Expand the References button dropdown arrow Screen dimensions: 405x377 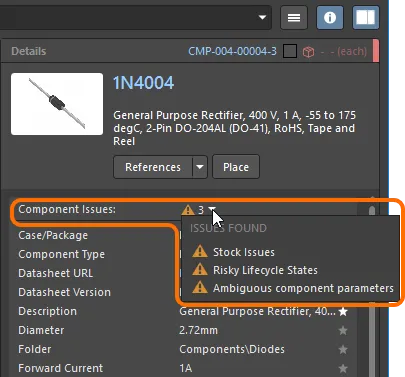[x=200, y=167]
